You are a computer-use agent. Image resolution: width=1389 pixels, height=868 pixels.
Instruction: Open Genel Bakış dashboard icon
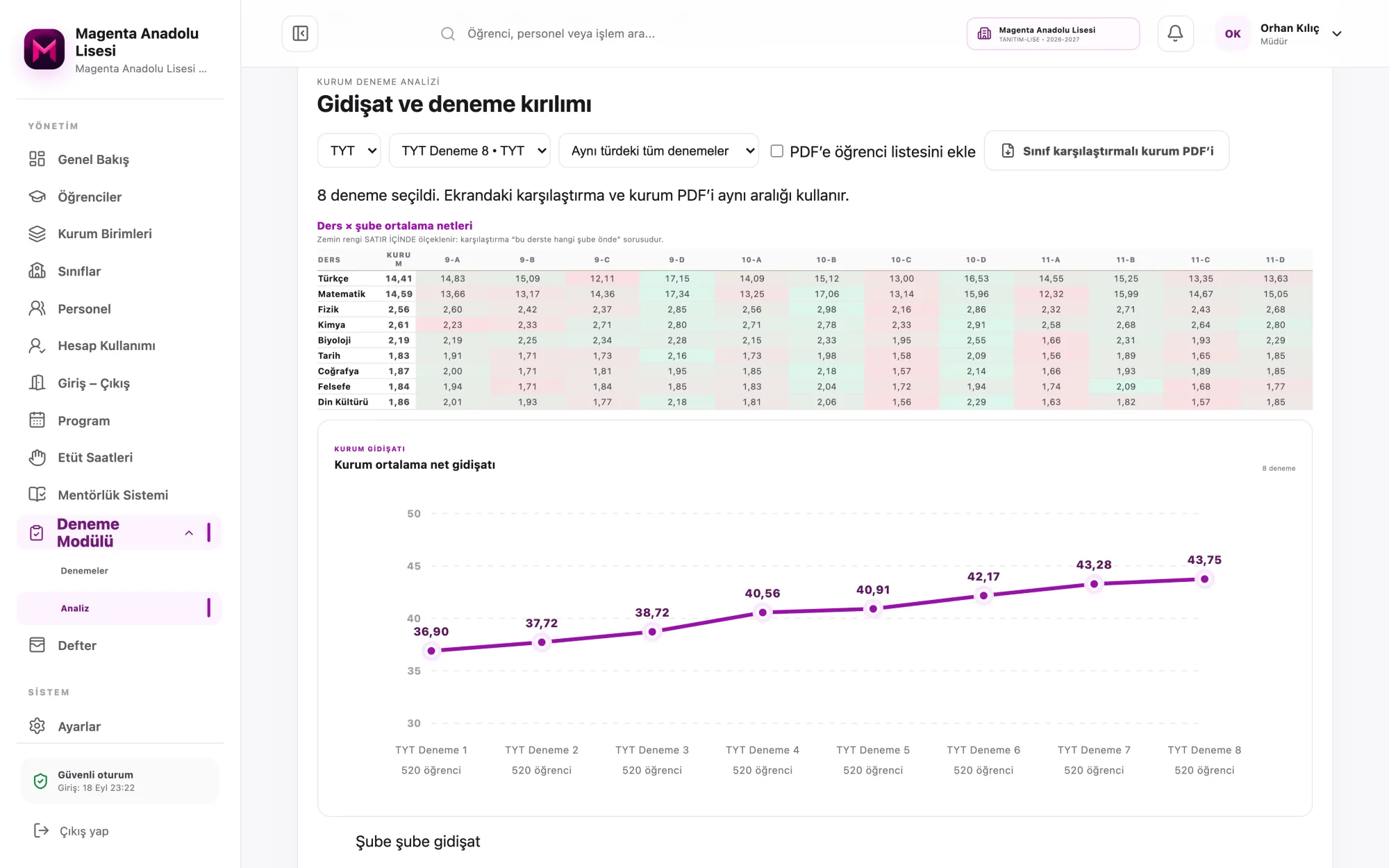(x=37, y=159)
